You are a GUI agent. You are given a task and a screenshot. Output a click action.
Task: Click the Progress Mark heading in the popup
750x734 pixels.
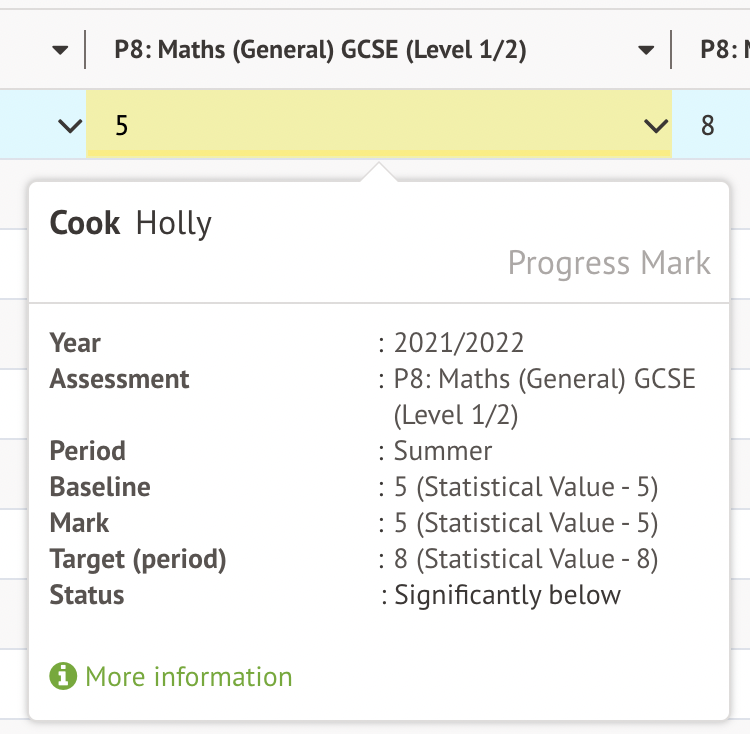point(609,263)
